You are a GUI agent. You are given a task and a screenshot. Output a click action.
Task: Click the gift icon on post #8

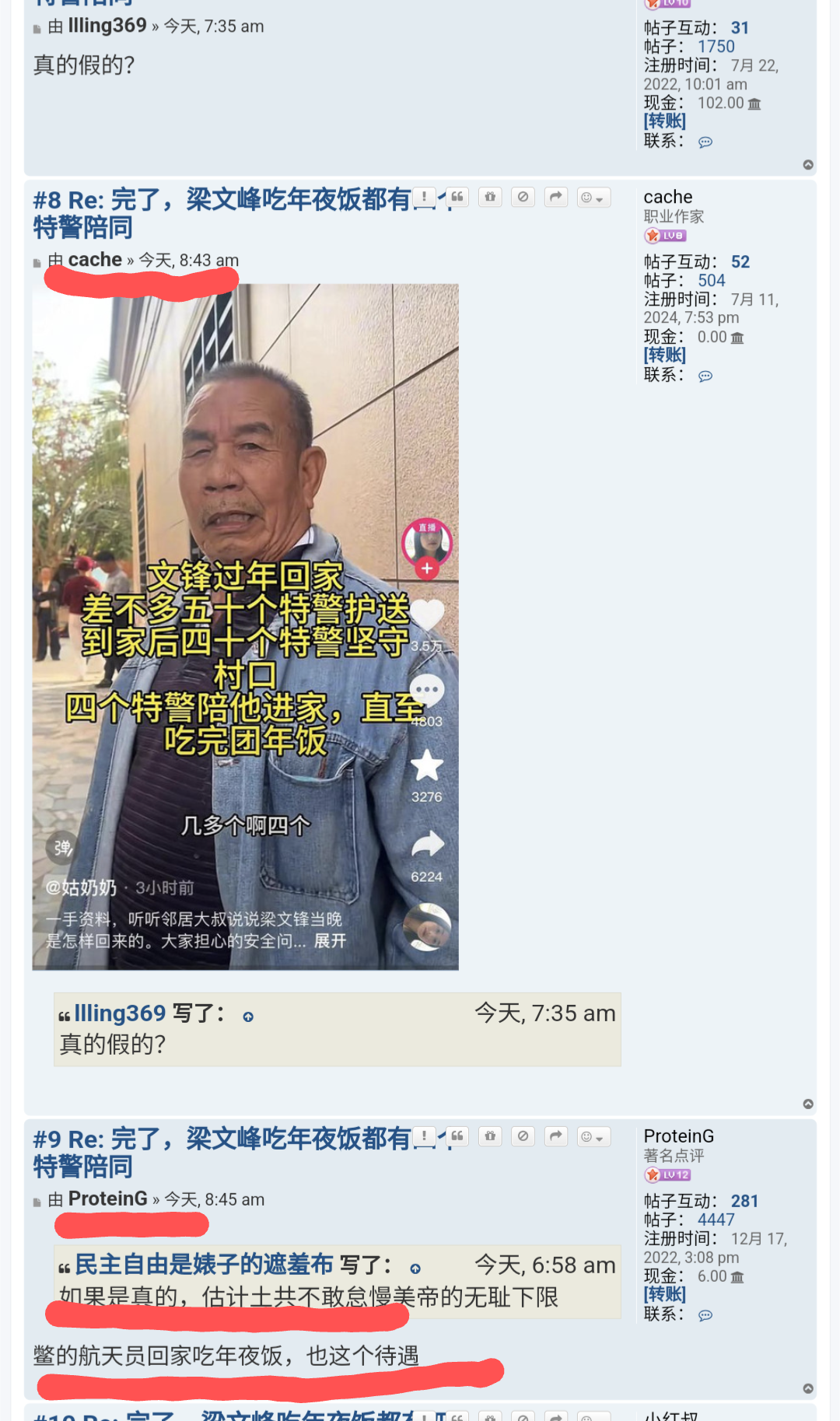tap(490, 198)
